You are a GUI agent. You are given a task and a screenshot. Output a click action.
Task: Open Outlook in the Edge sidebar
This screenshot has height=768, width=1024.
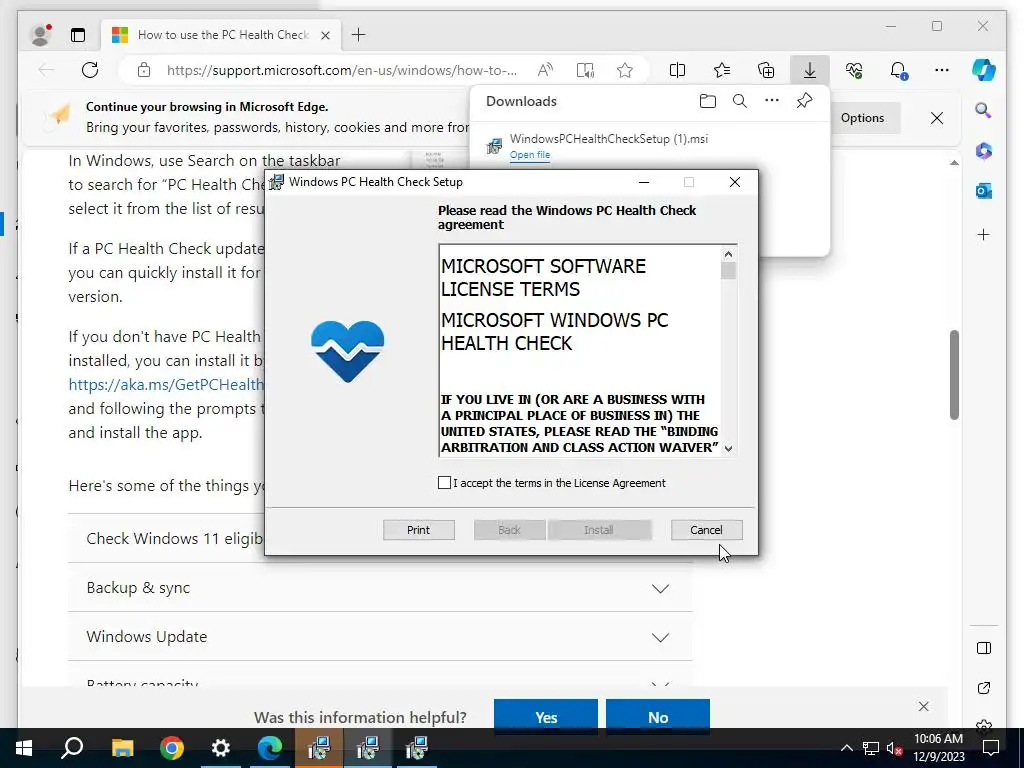[984, 191]
